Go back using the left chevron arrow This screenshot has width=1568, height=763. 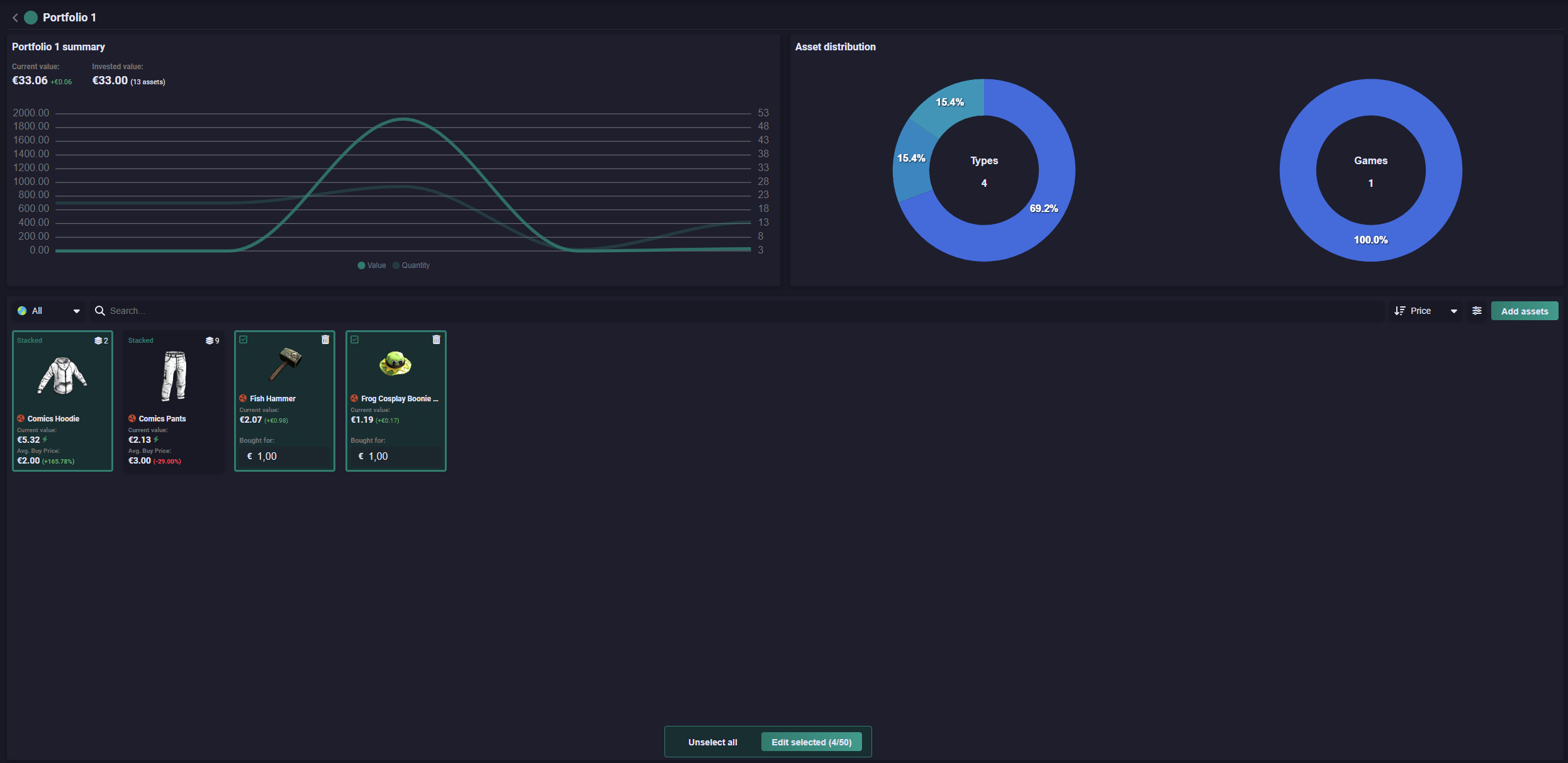pyautogui.click(x=15, y=18)
